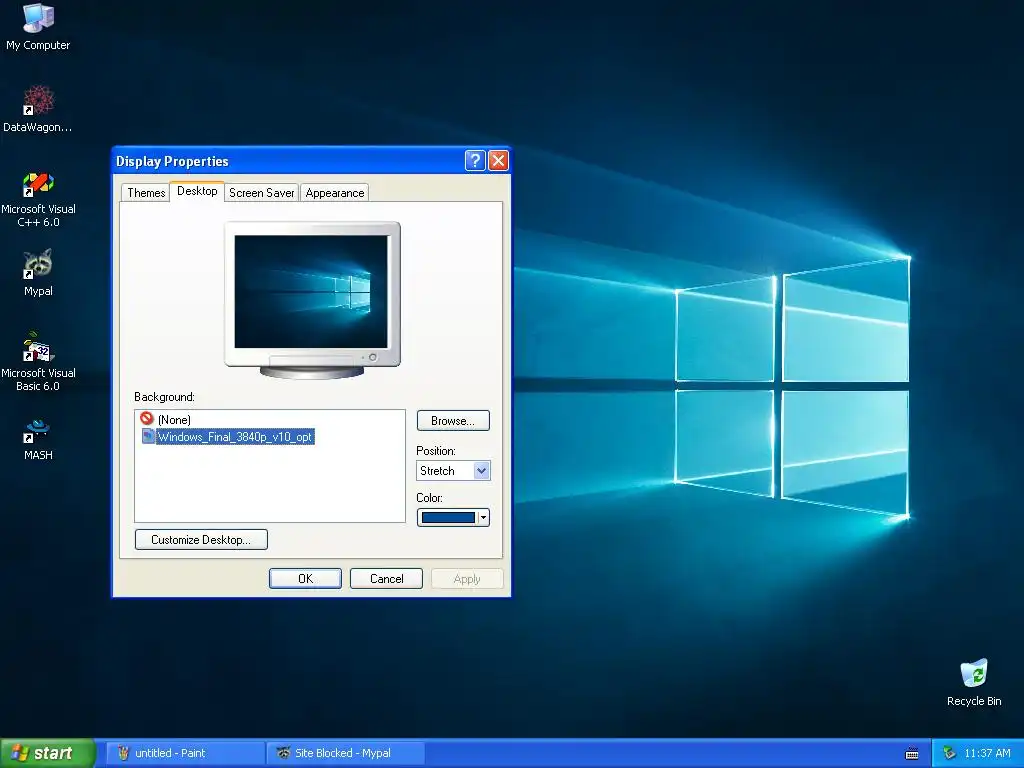Screen dimensions: 1024x768
Task: Click the 11:37 AM taskbar clock
Action: [x=987, y=753]
